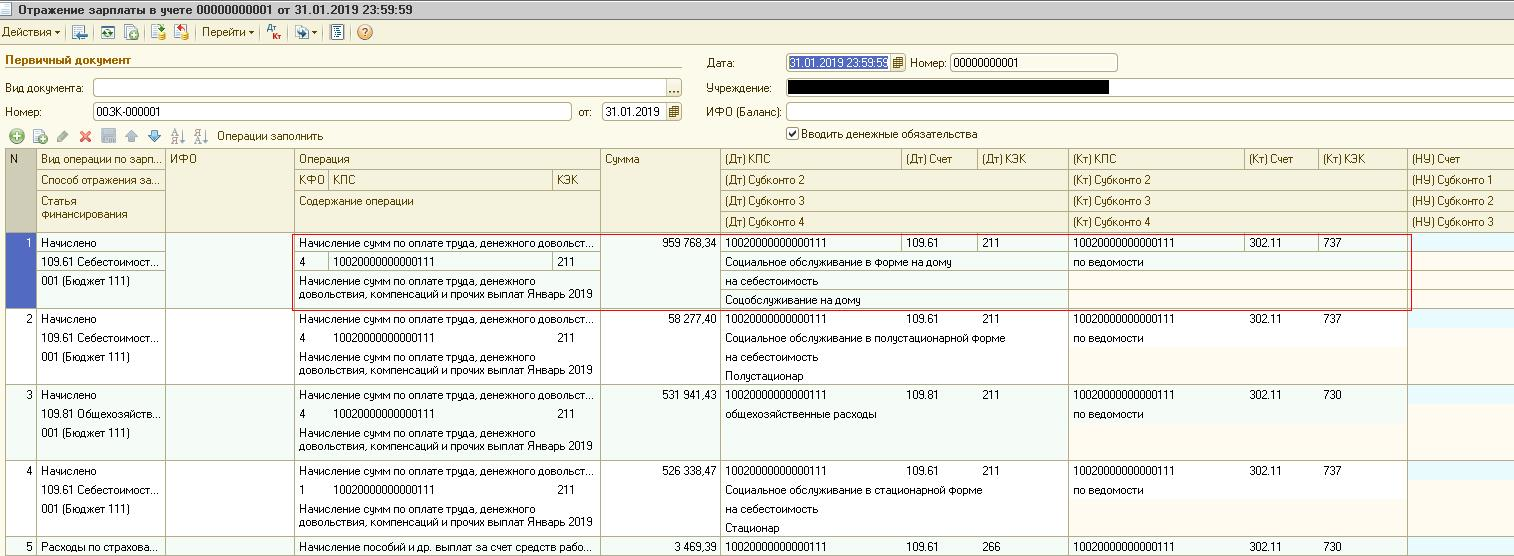Add a new table row with green plus
Screen dimensions: 1514x556
point(17,136)
